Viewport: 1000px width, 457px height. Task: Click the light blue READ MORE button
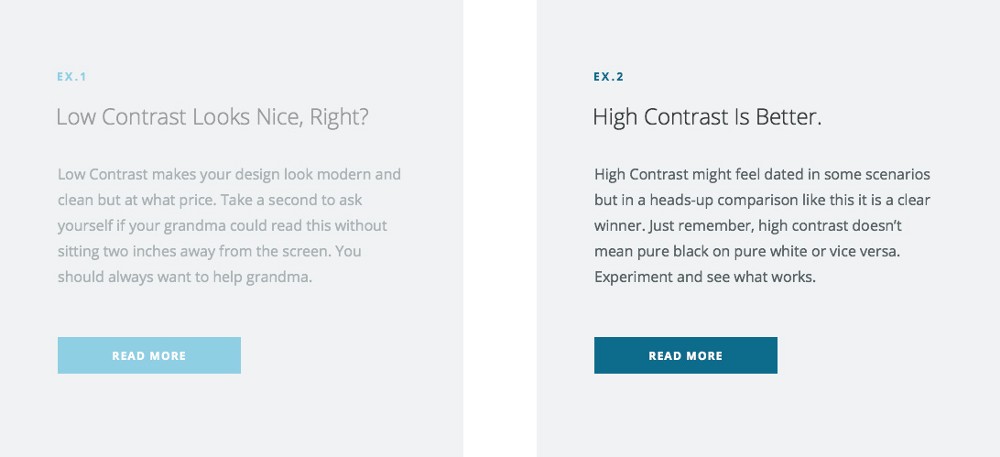(149, 355)
